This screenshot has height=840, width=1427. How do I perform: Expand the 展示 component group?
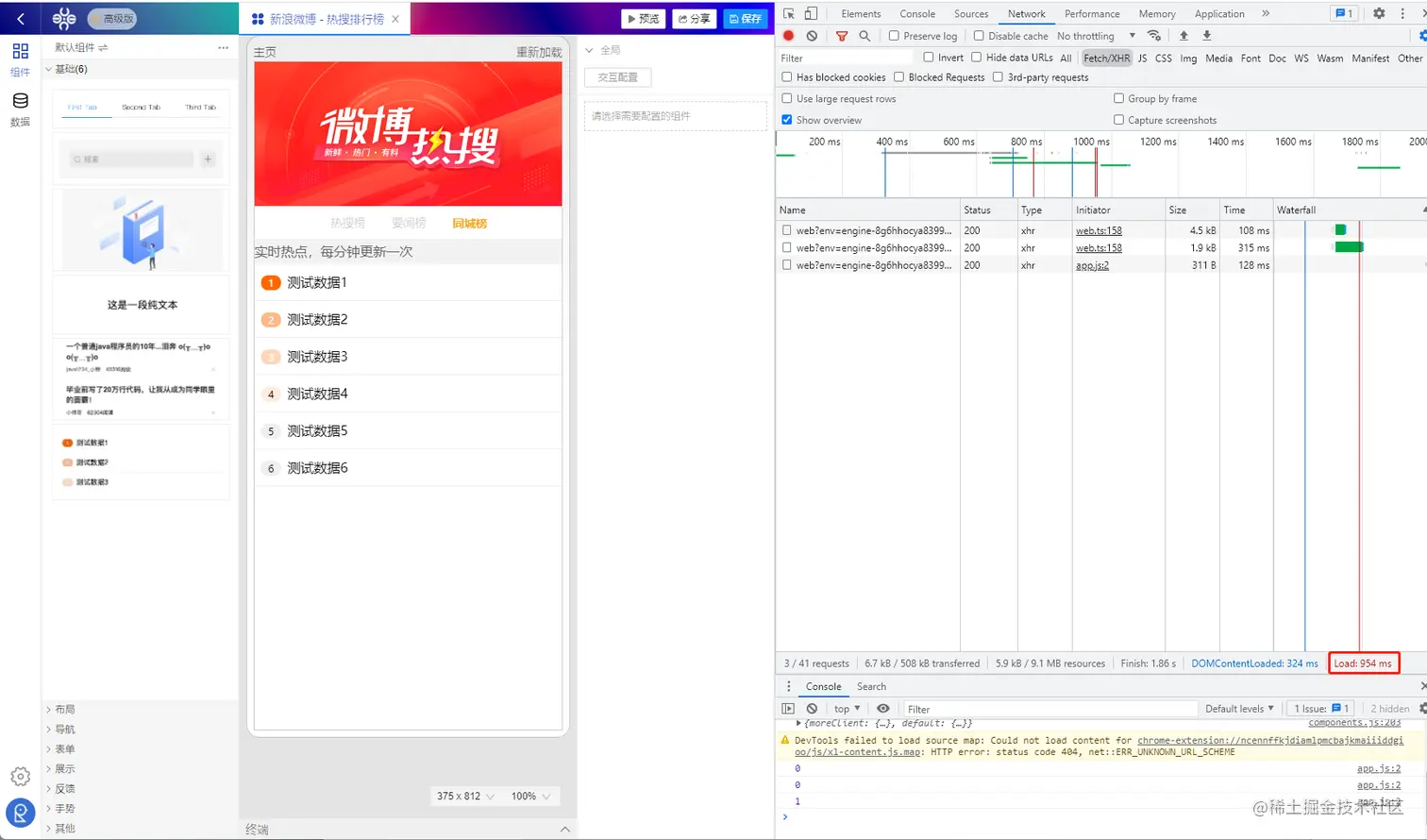coord(60,768)
